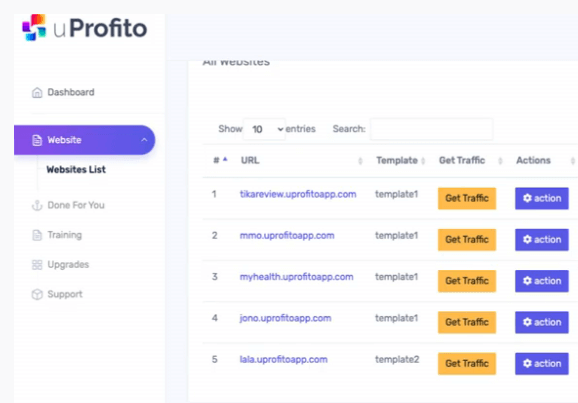578x403 pixels.
Task: Open action dropdown for mmo.uprofitoapp.com
Action: click(x=542, y=240)
